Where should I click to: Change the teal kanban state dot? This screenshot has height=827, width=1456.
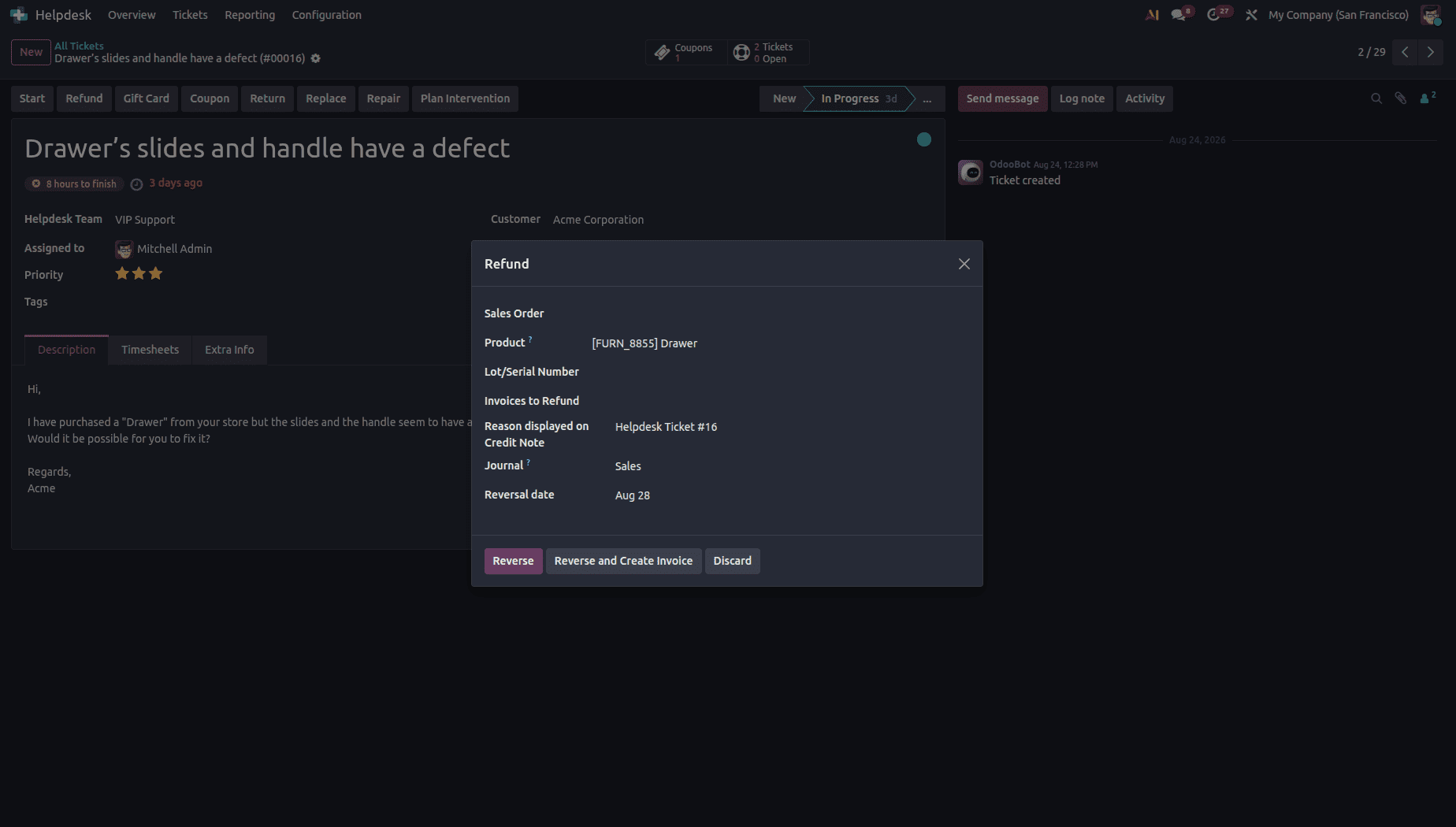[x=924, y=139]
